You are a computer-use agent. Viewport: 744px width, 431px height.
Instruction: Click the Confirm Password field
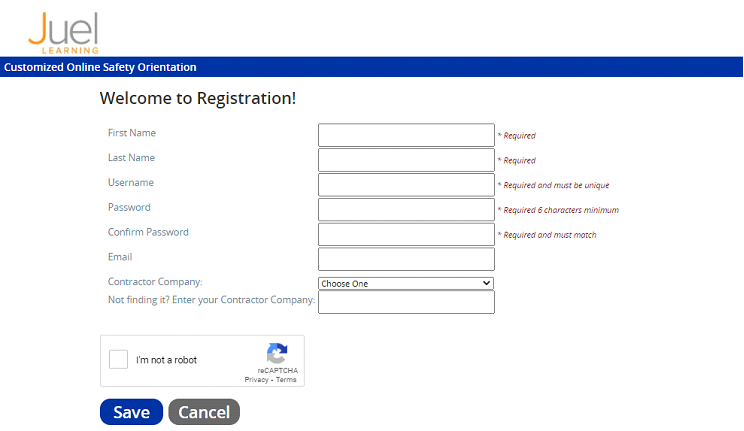406,235
